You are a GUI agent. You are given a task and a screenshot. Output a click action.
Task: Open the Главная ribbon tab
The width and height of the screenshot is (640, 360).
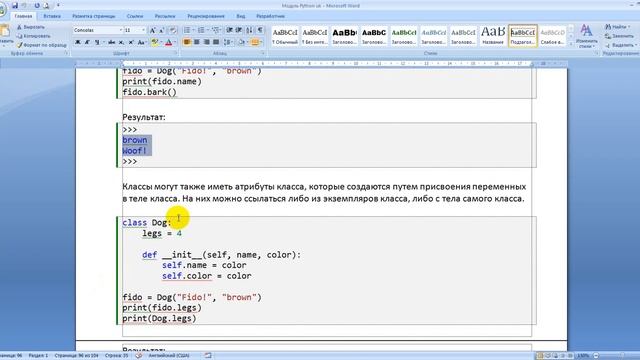pos(23,16)
